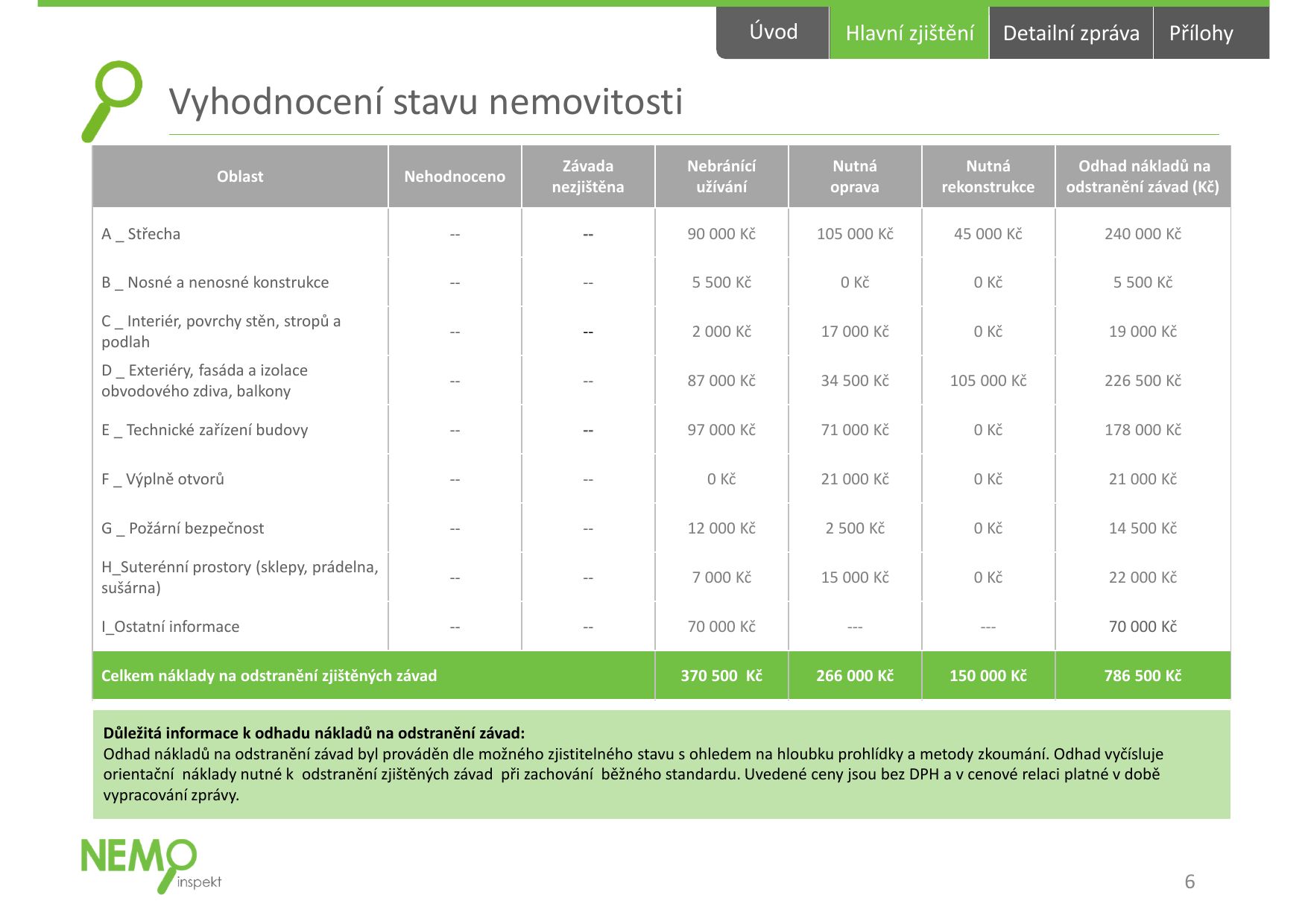1308x924 pixels.
Task: Click 12 000 Kč in Požární bezpečnost row
Action: click(x=721, y=528)
